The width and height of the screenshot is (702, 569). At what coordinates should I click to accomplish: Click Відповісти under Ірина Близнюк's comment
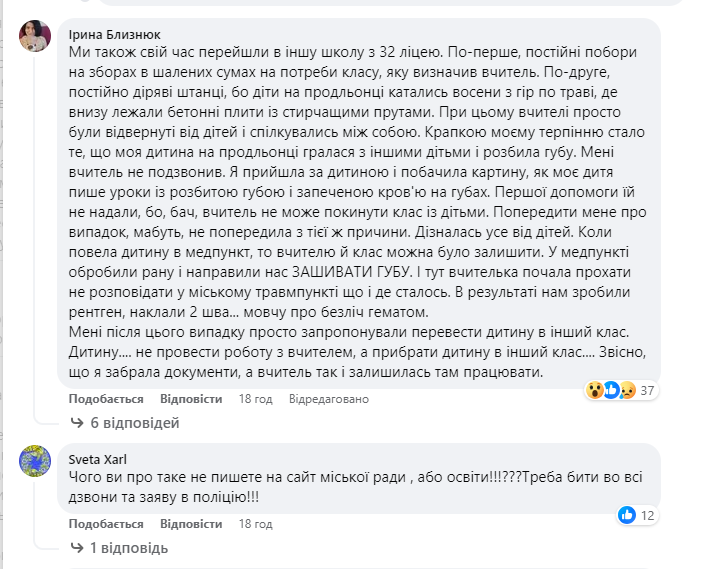pyautogui.click(x=191, y=398)
